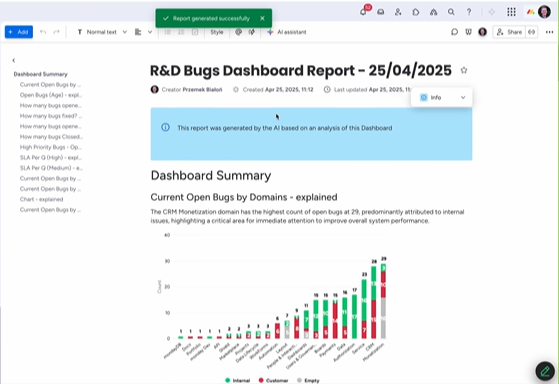This screenshot has width=559, height=384.
Task: Click the chart bar labeled 23
Action: click(x=364, y=309)
